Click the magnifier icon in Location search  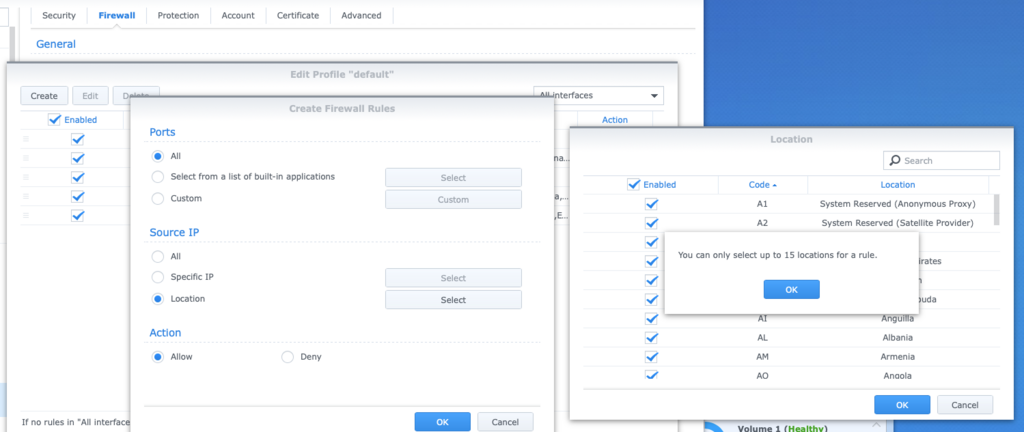click(893, 161)
